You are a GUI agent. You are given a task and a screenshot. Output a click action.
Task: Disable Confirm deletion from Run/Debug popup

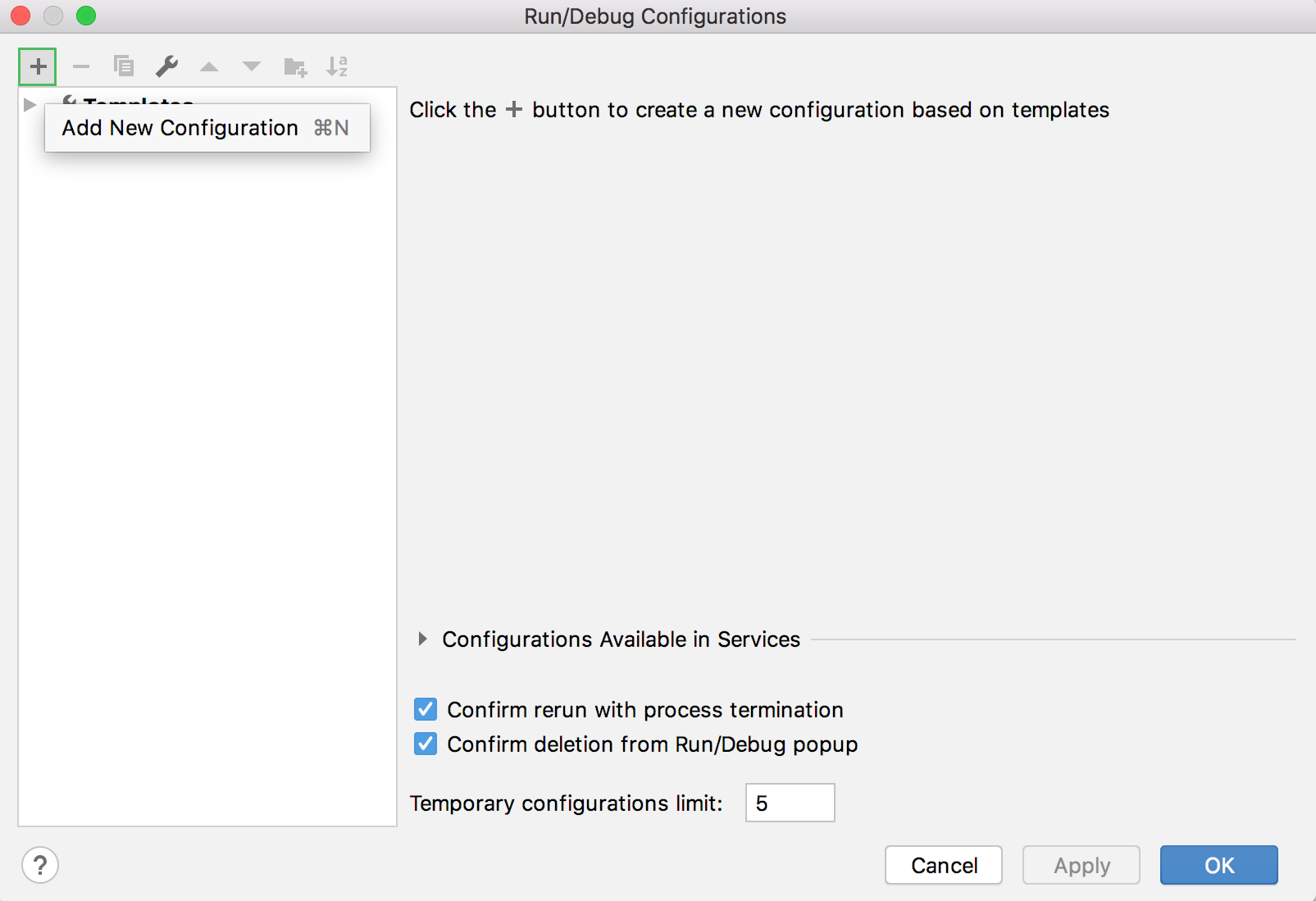(x=425, y=744)
